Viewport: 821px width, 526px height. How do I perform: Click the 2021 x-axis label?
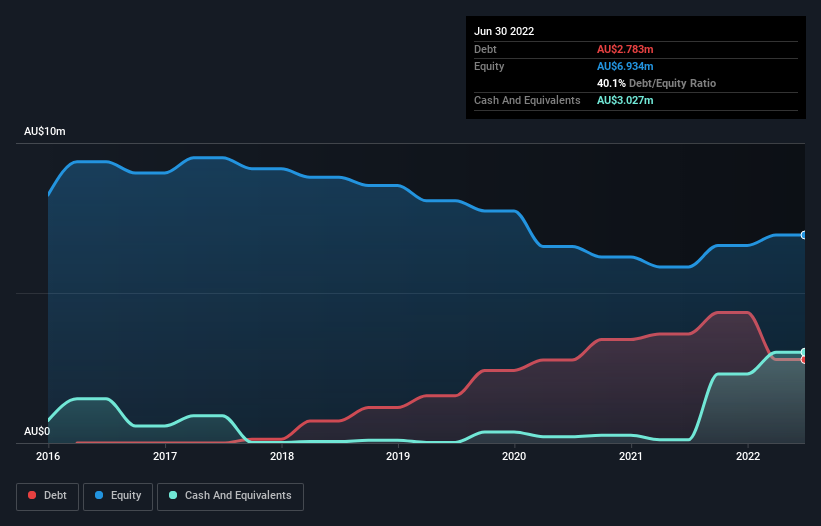coord(630,456)
